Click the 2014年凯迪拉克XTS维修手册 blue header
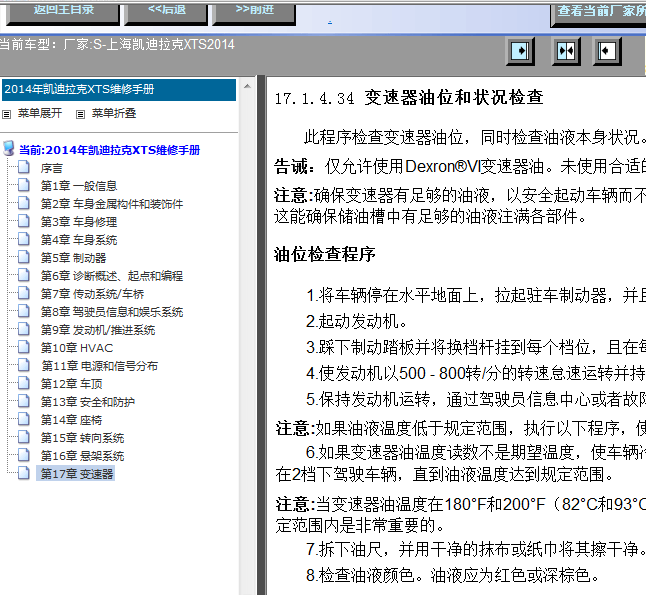This screenshot has width=646, height=595. [119, 89]
